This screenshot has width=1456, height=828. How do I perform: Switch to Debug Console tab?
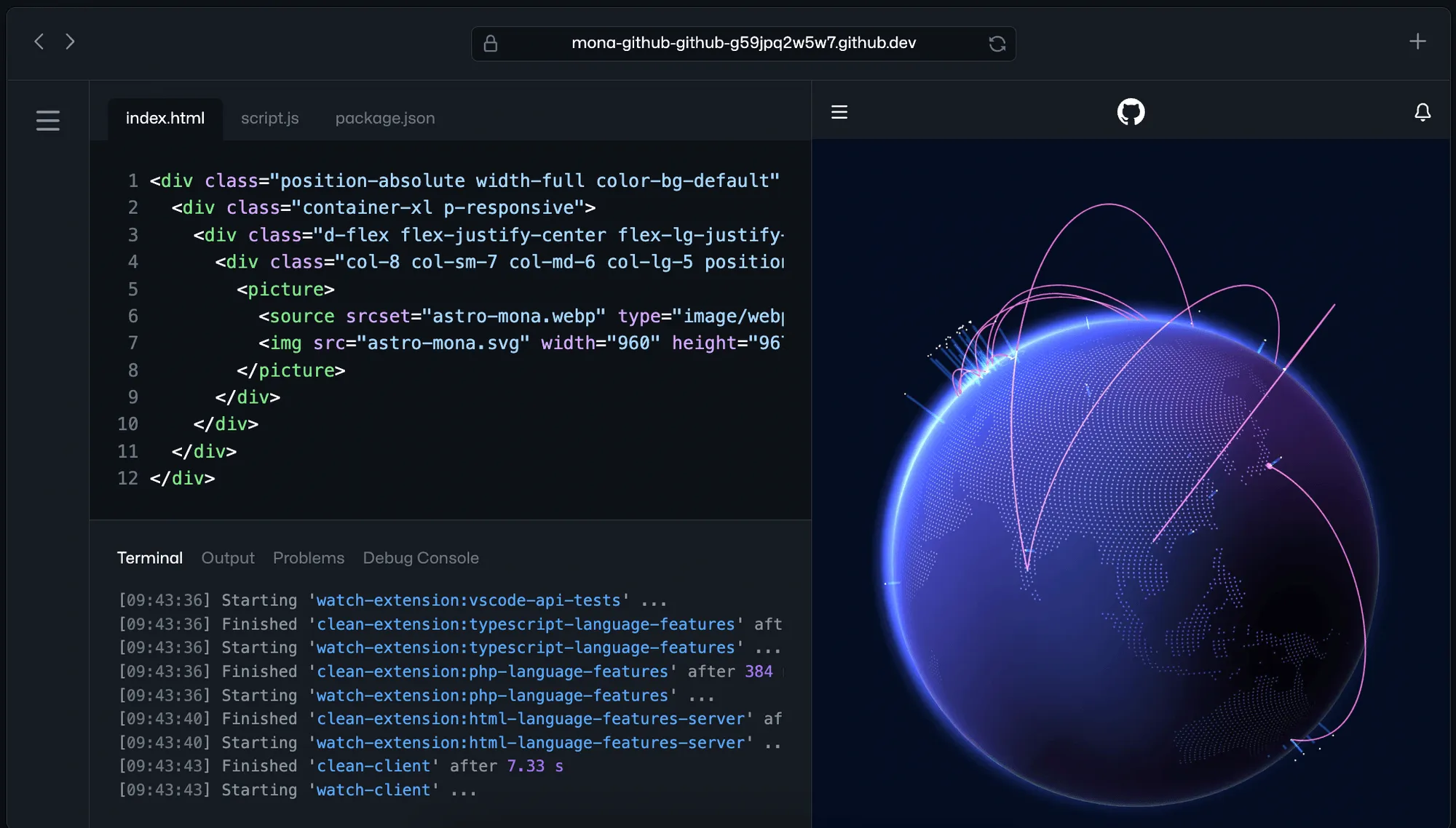point(421,558)
